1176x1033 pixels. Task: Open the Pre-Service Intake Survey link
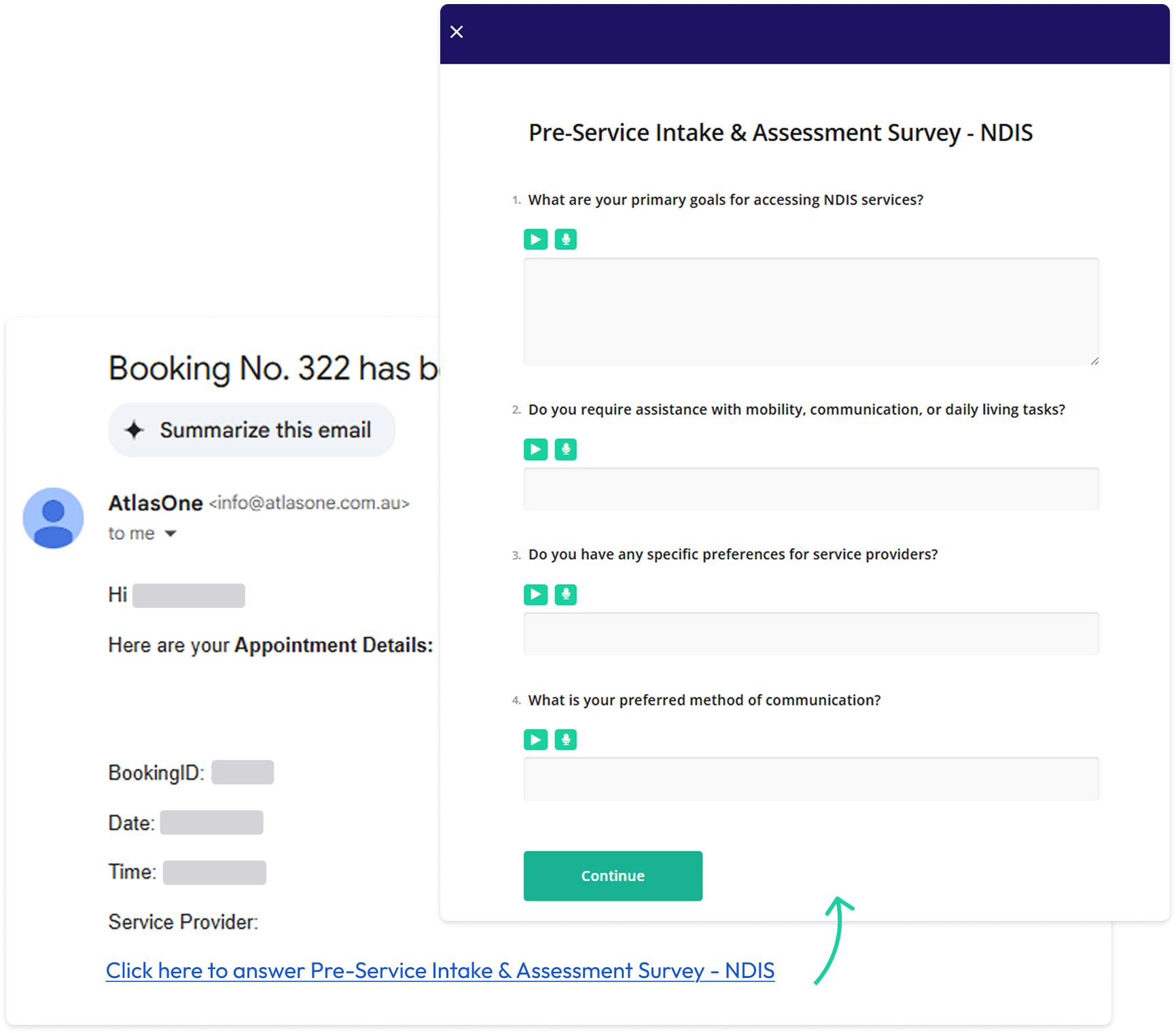point(440,971)
